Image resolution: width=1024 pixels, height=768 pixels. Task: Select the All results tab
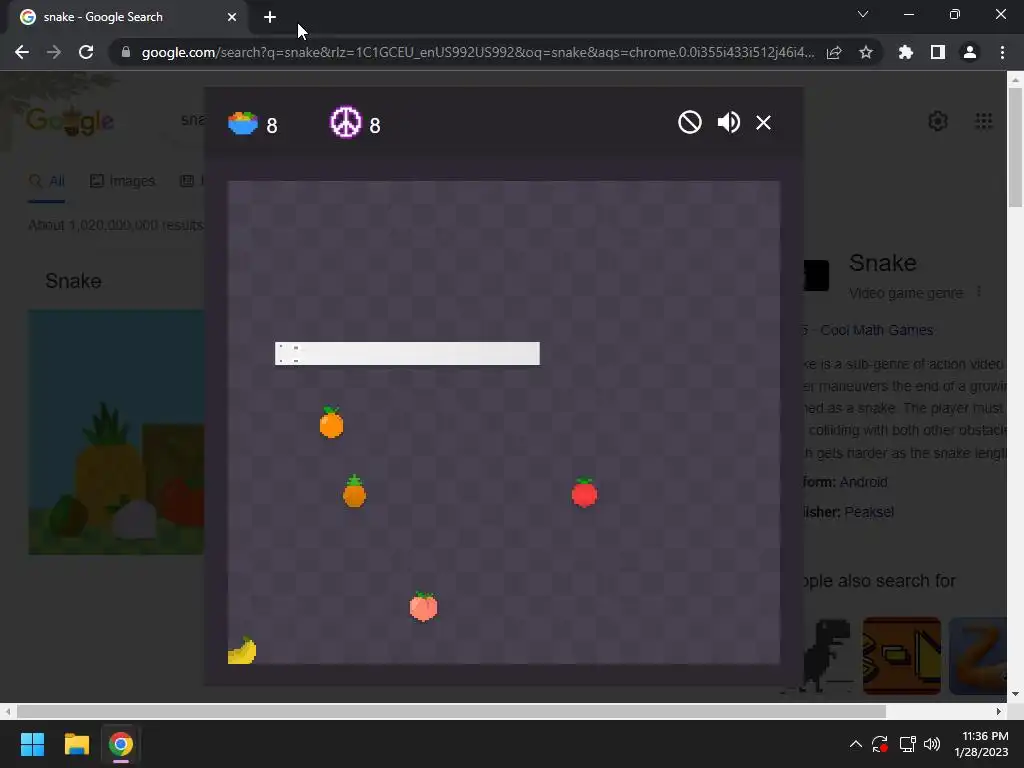click(47, 181)
